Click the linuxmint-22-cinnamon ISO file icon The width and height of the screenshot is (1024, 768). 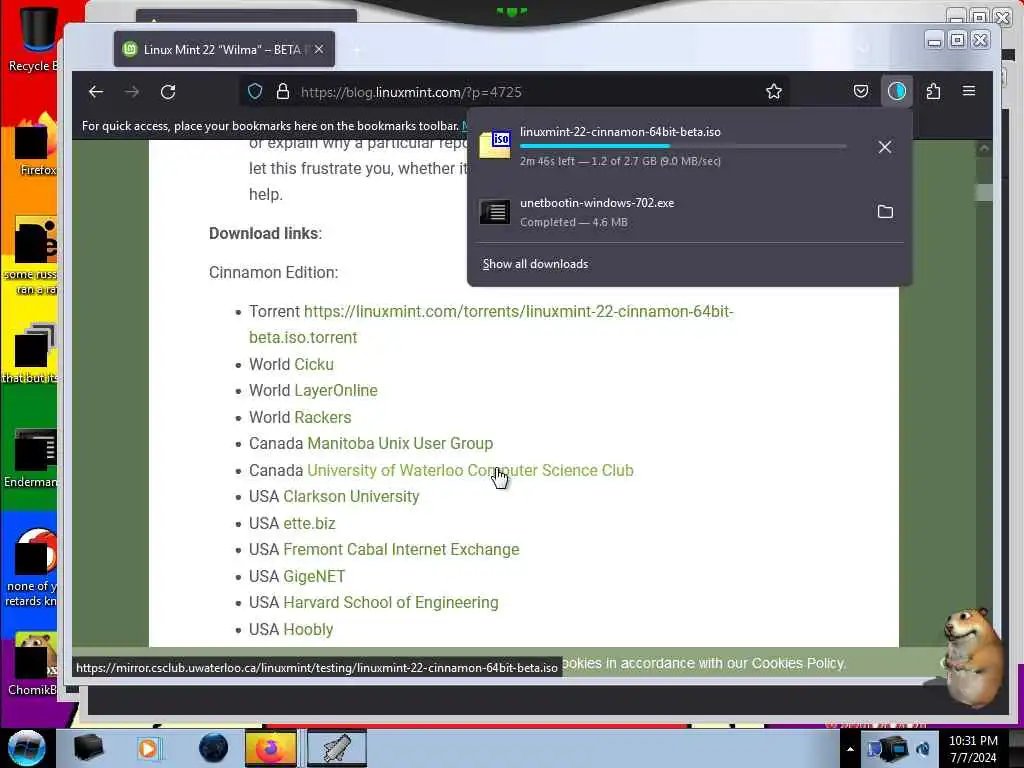point(495,145)
